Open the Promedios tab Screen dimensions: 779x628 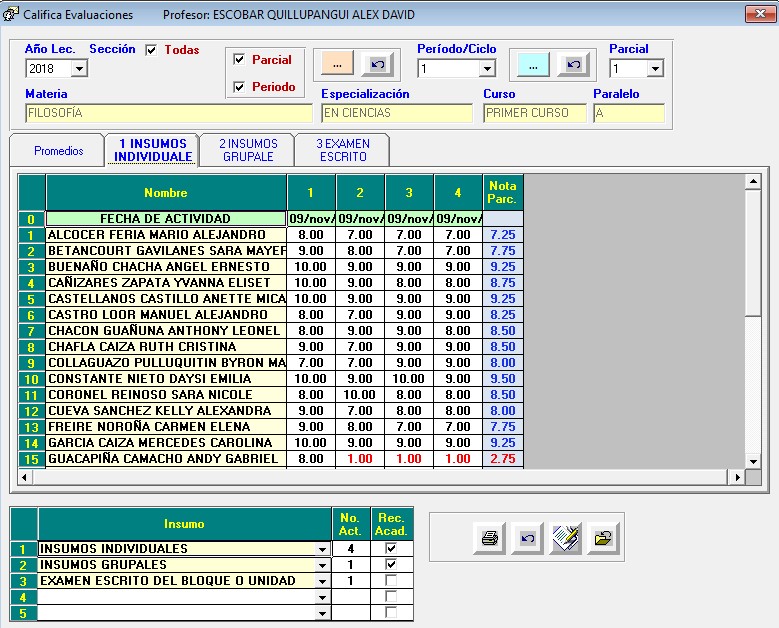(x=59, y=151)
